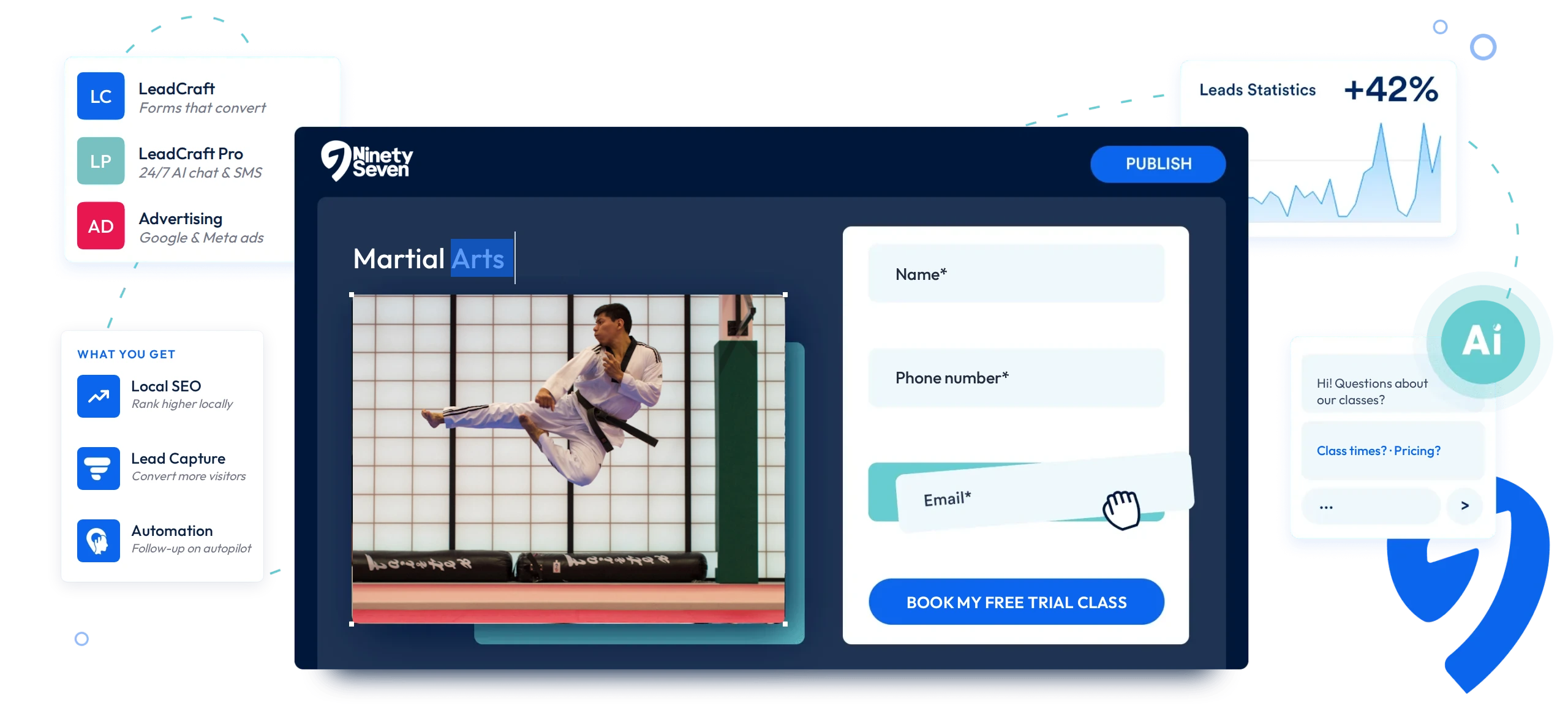Click the LeadCraft Pro title text

pos(190,154)
